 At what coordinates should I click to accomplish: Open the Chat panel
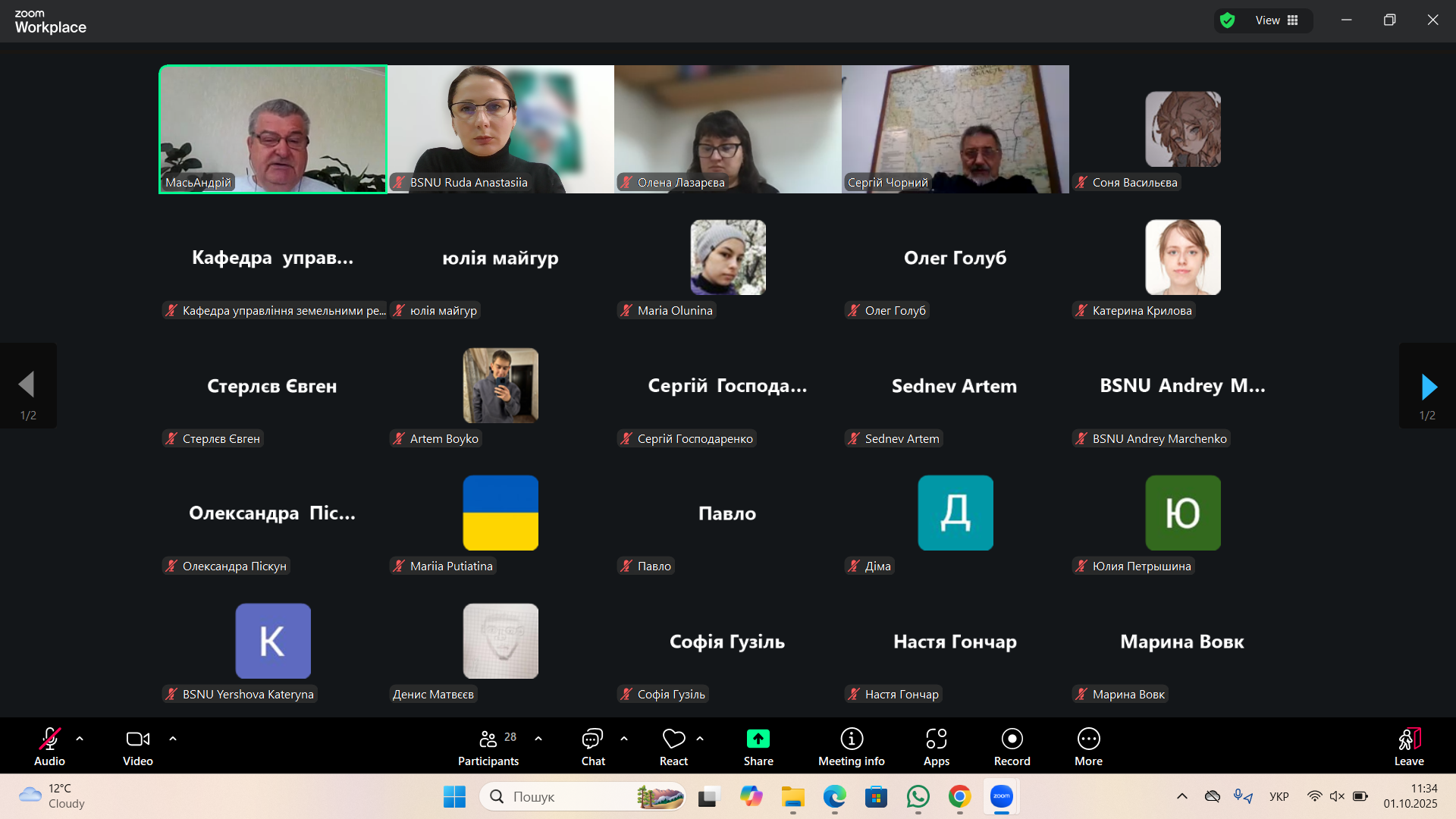point(592,747)
